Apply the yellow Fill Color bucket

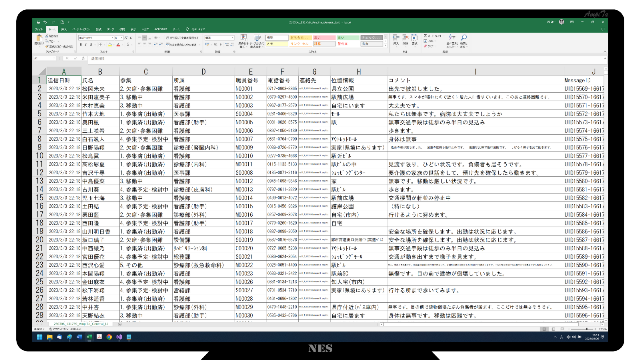click(x=110, y=44)
